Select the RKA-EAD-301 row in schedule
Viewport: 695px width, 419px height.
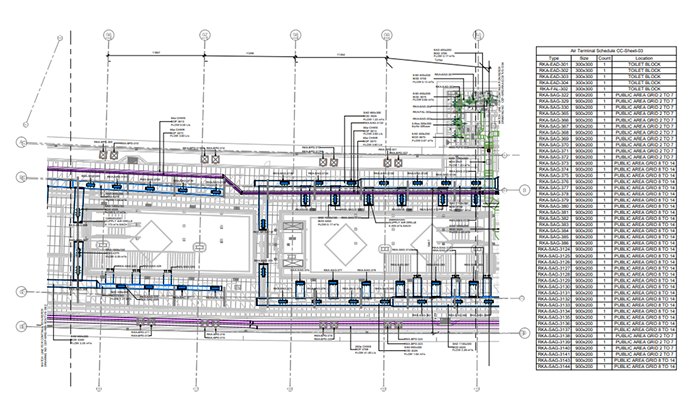pos(552,65)
